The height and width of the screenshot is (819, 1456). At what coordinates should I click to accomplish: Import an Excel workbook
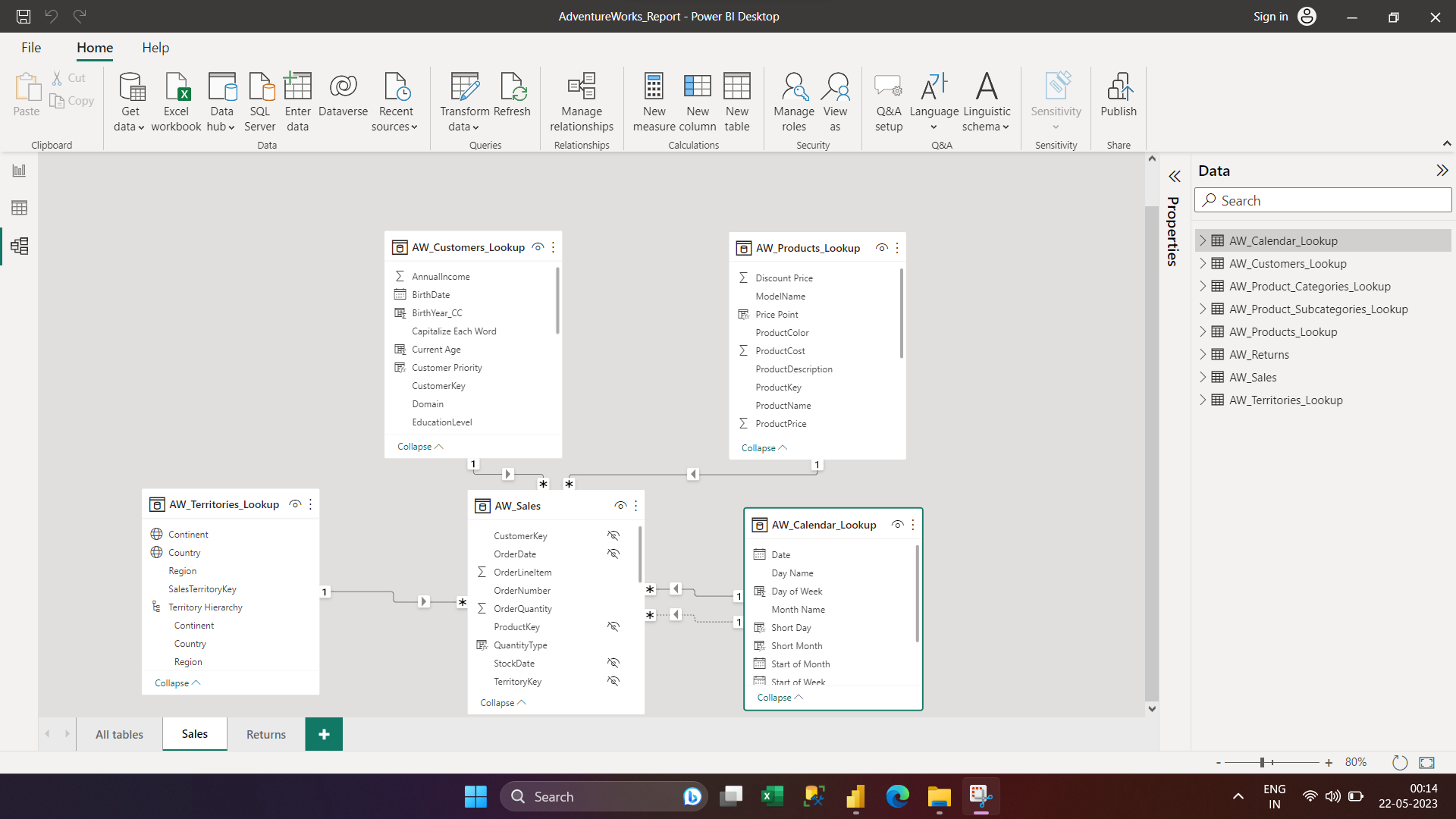click(176, 102)
